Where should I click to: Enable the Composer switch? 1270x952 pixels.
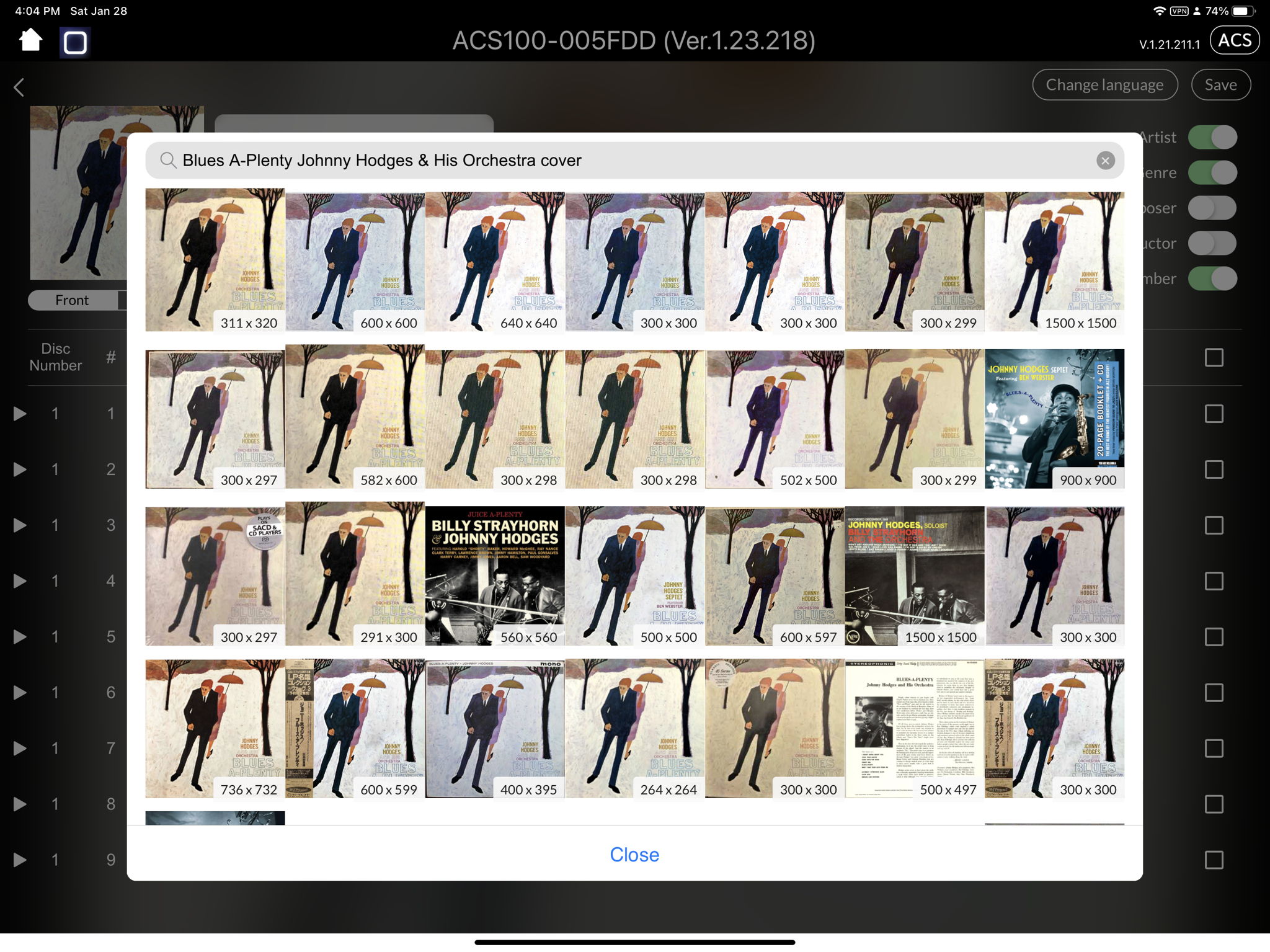[x=1212, y=208]
